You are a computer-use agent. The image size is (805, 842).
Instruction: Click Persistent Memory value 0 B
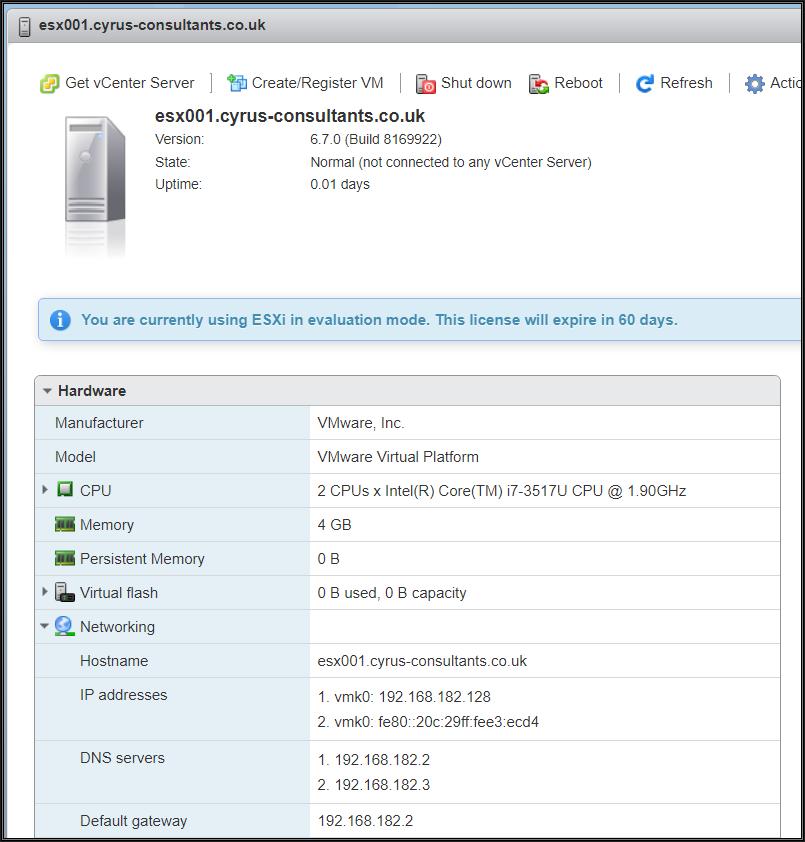tap(329, 559)
